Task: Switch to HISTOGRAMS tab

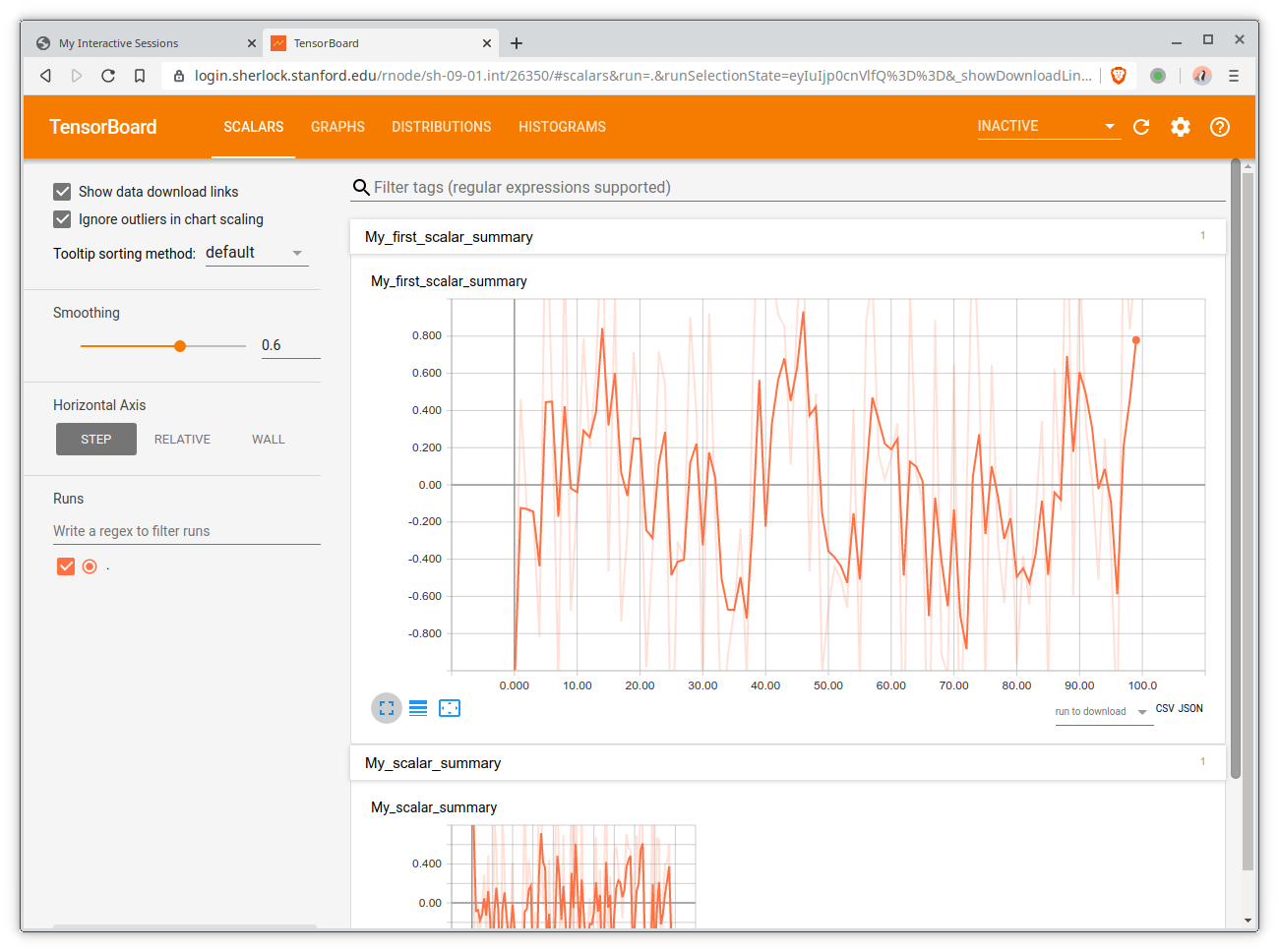Action: tap(562, 127)
